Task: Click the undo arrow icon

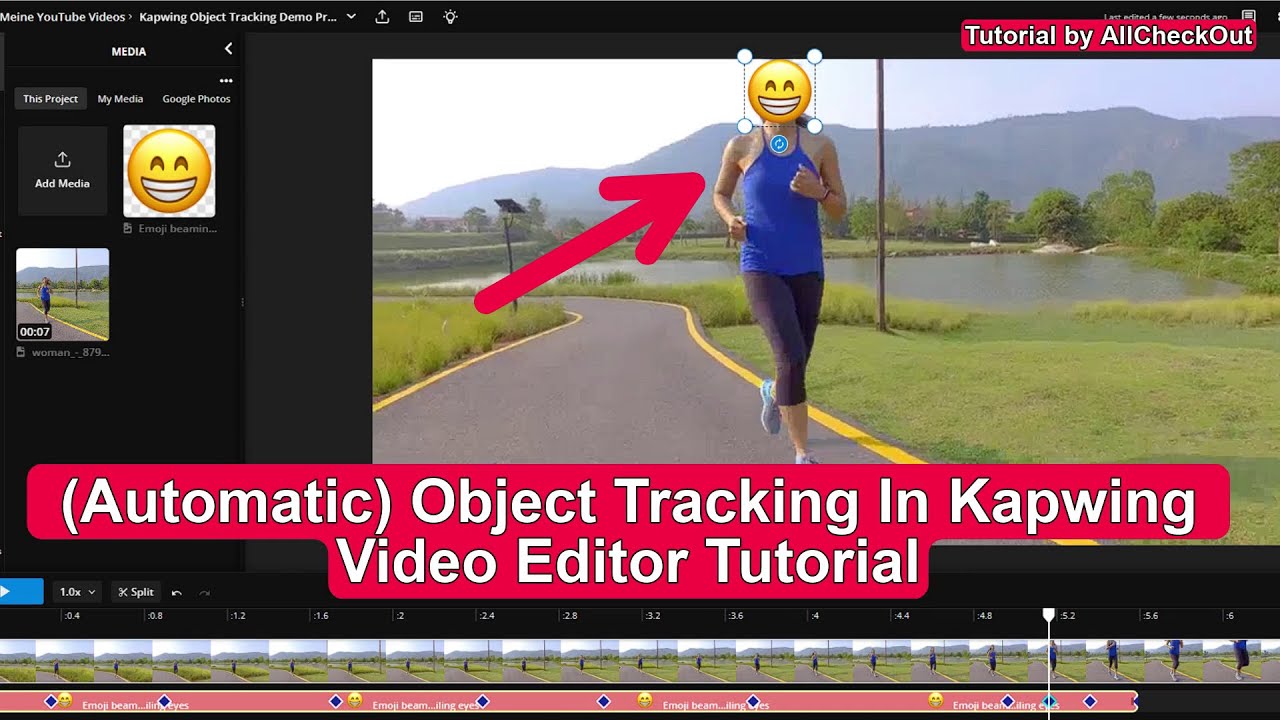Action: 177,593
